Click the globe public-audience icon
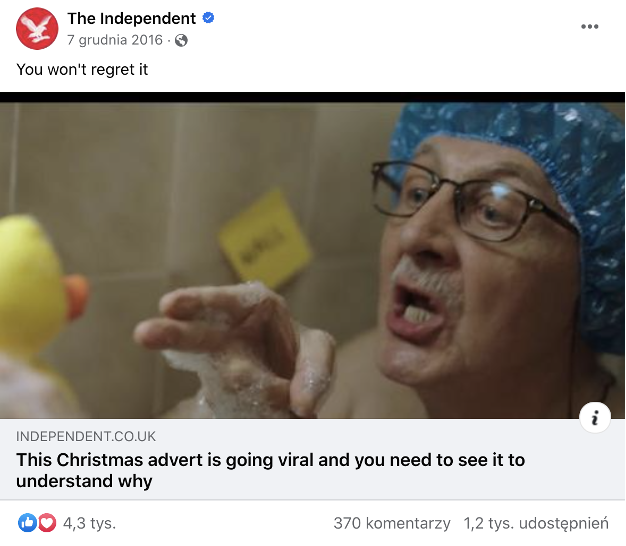 [x=181, y=40]
